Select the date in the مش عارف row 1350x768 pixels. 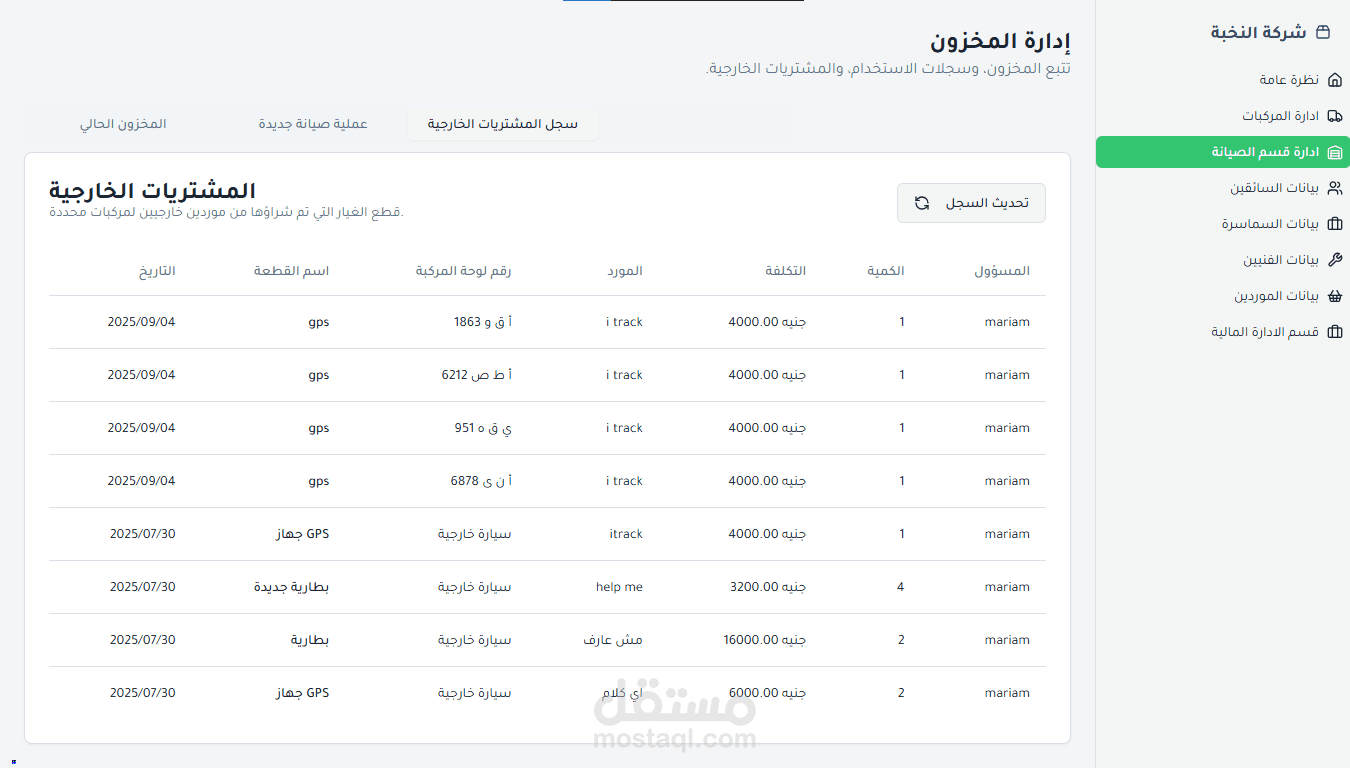(x=142, y=640)
